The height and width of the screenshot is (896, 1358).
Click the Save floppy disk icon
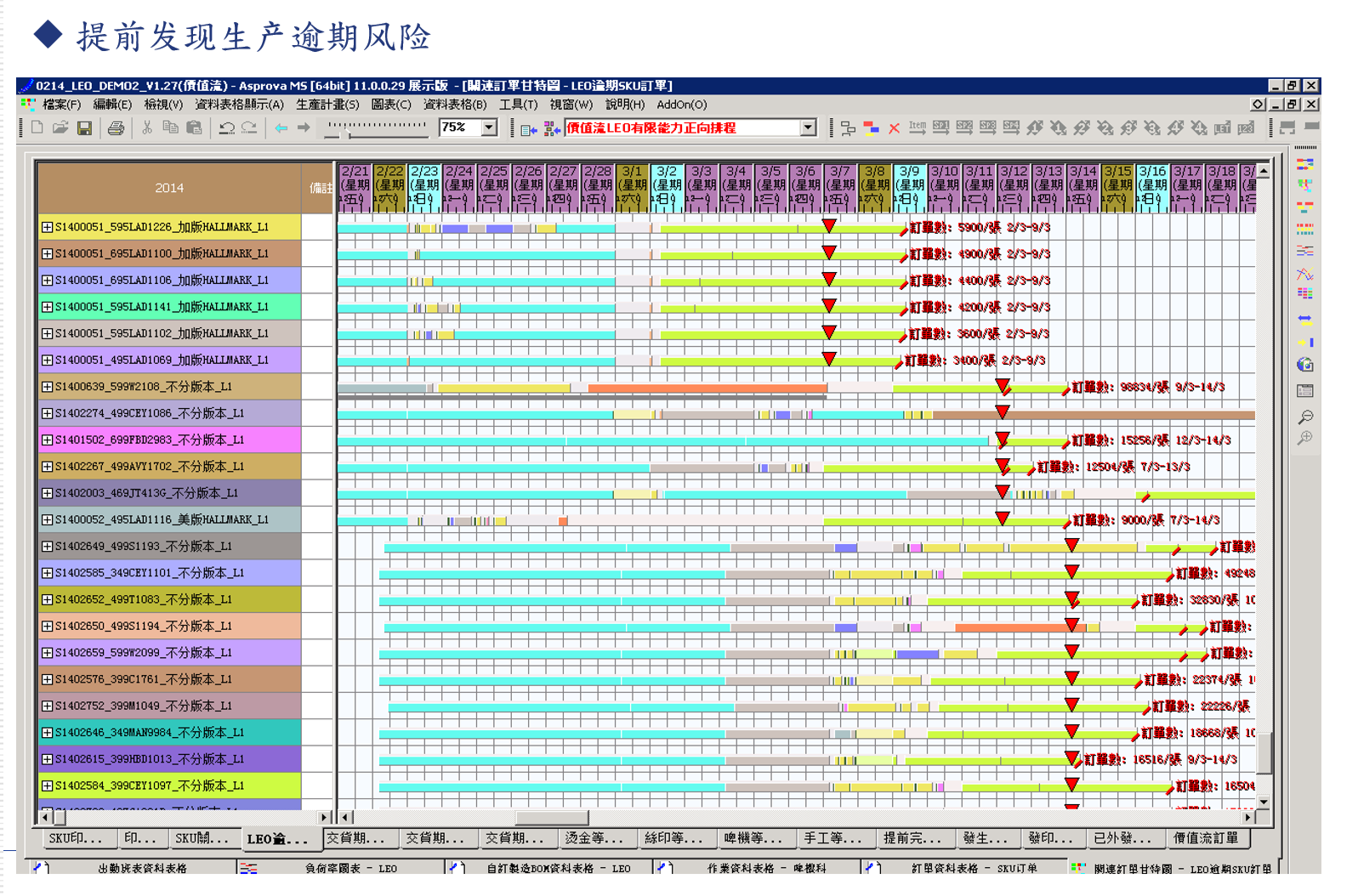point(84,128)
